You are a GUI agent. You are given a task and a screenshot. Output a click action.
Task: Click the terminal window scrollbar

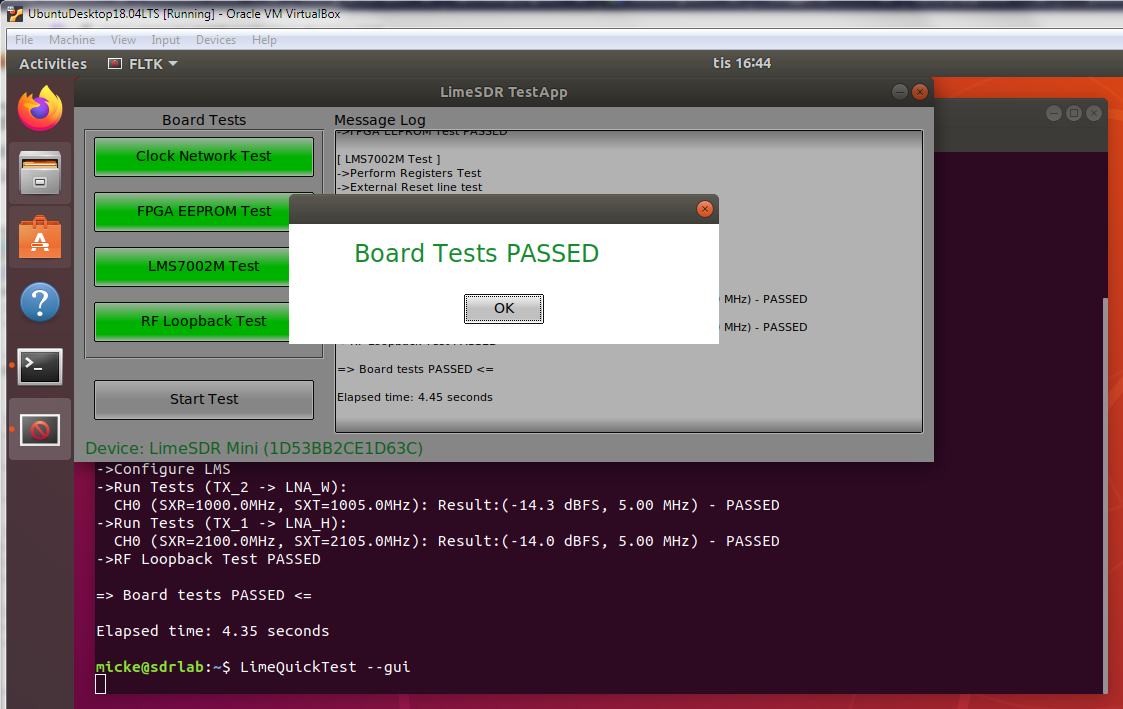[1105, 494]
